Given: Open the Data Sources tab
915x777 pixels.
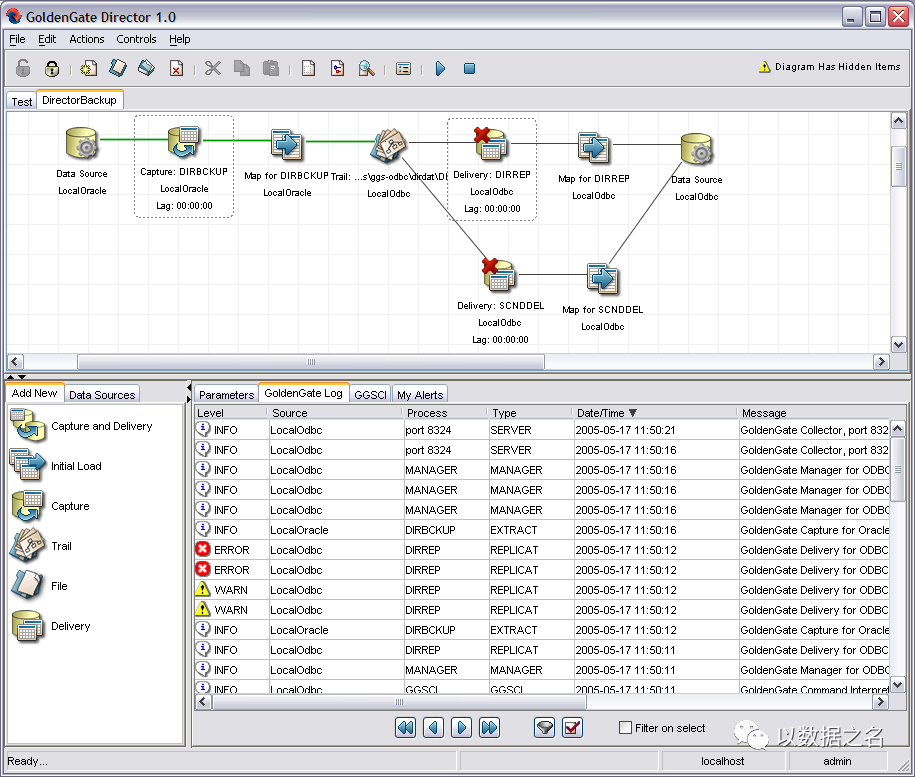Looking at the screenshot, I should [x=102, y=395].
